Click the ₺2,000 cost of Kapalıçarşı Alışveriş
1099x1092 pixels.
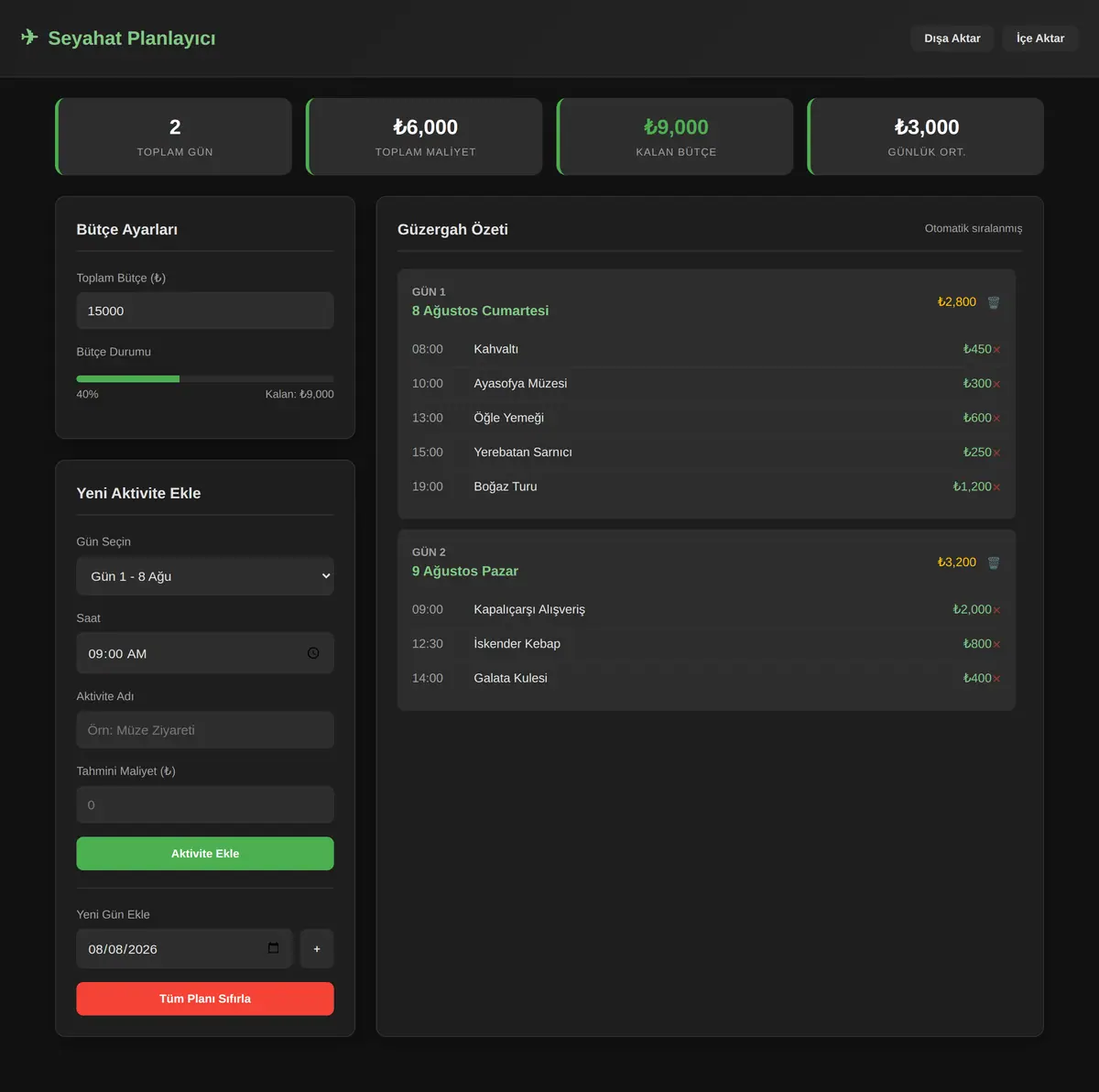point(972,609)
